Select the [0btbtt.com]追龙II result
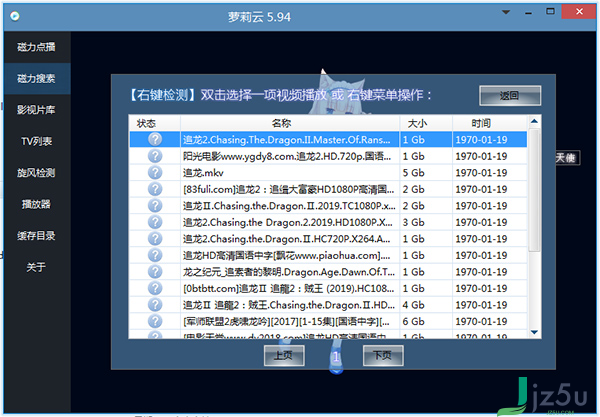 point(328,288)
